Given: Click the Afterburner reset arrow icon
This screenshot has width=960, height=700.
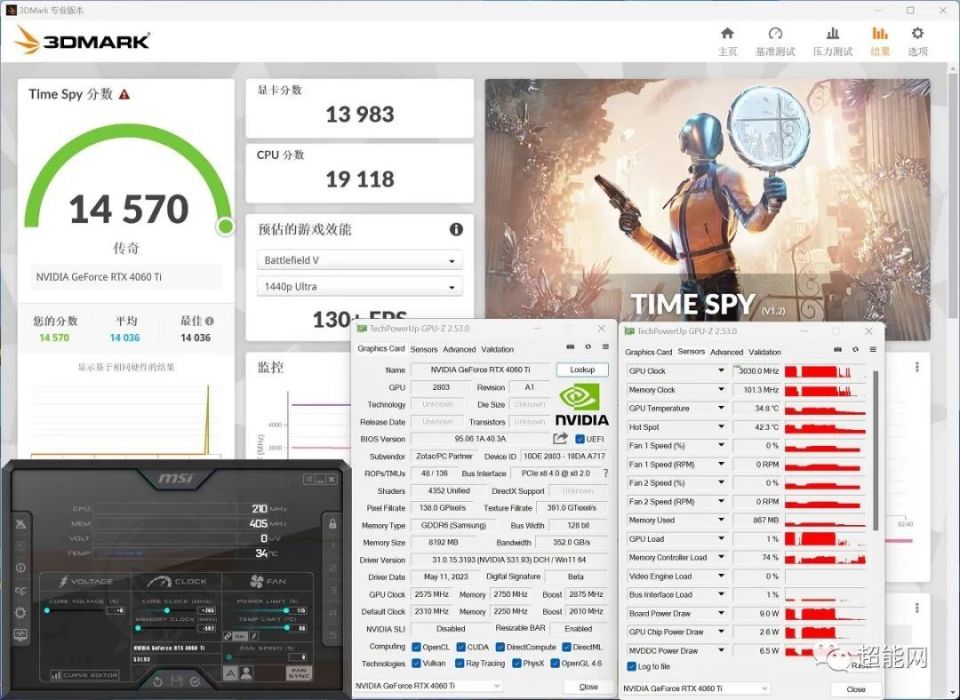Looking at the screenshot, I should tap(157, 681).
